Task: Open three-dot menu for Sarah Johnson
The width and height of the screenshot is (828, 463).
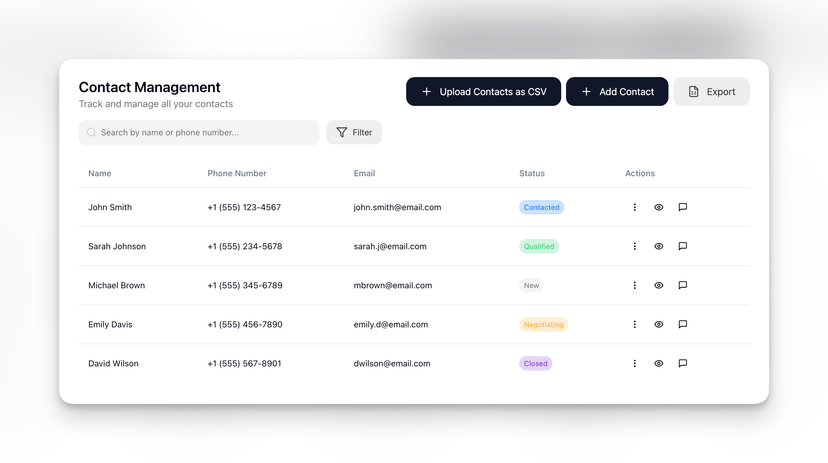Action: (x=634, y=246)
